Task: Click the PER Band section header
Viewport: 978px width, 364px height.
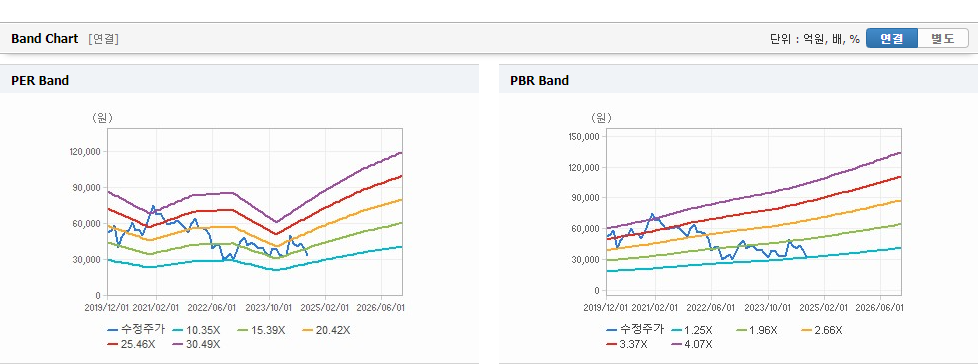Action: click(40, 80)
